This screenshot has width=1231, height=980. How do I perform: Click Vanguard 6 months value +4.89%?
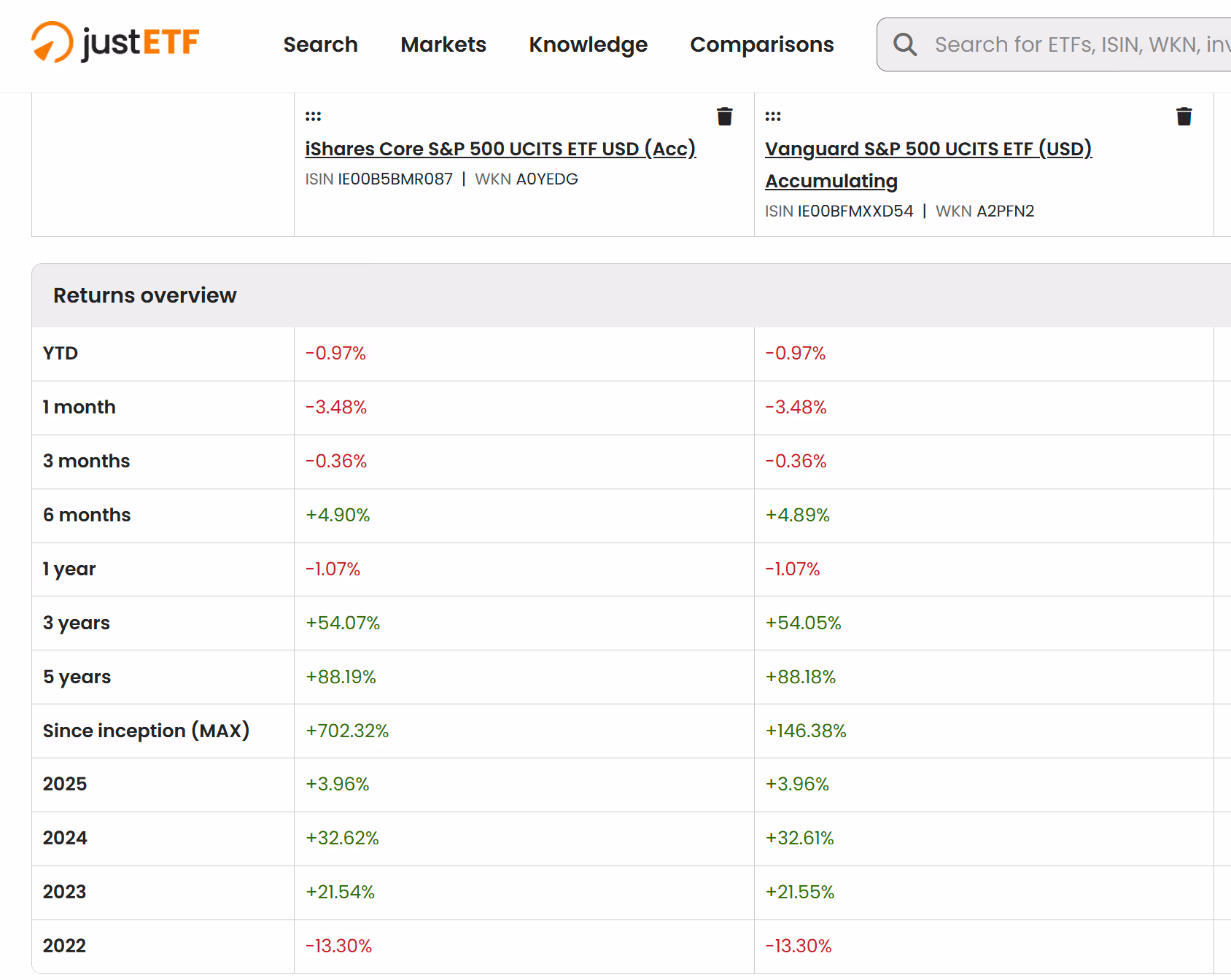click(x=798, y=516)
